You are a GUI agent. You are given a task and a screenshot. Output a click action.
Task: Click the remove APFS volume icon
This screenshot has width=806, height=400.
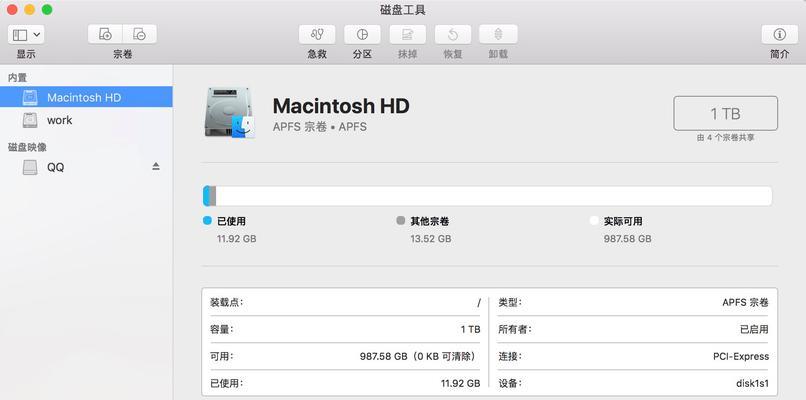click(x=139, y=34)
